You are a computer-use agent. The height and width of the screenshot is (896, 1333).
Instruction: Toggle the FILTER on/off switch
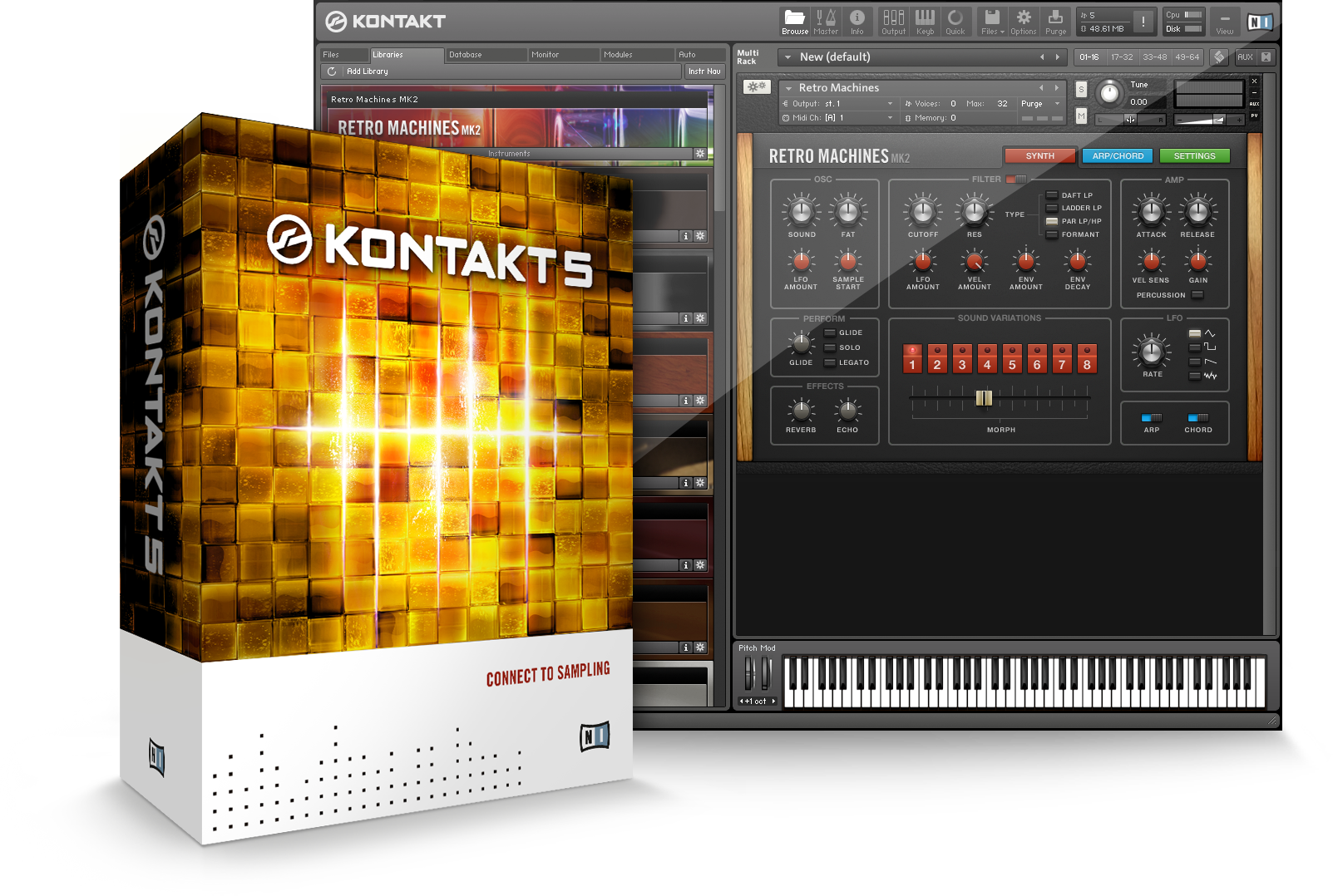(1016, 180)
